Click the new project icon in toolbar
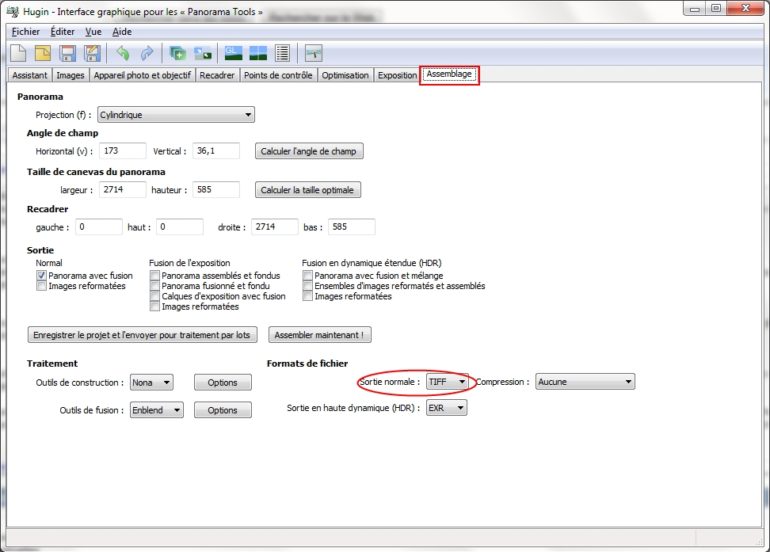Image resolution: width=770 pixels, height=552 pixels. 18,53
